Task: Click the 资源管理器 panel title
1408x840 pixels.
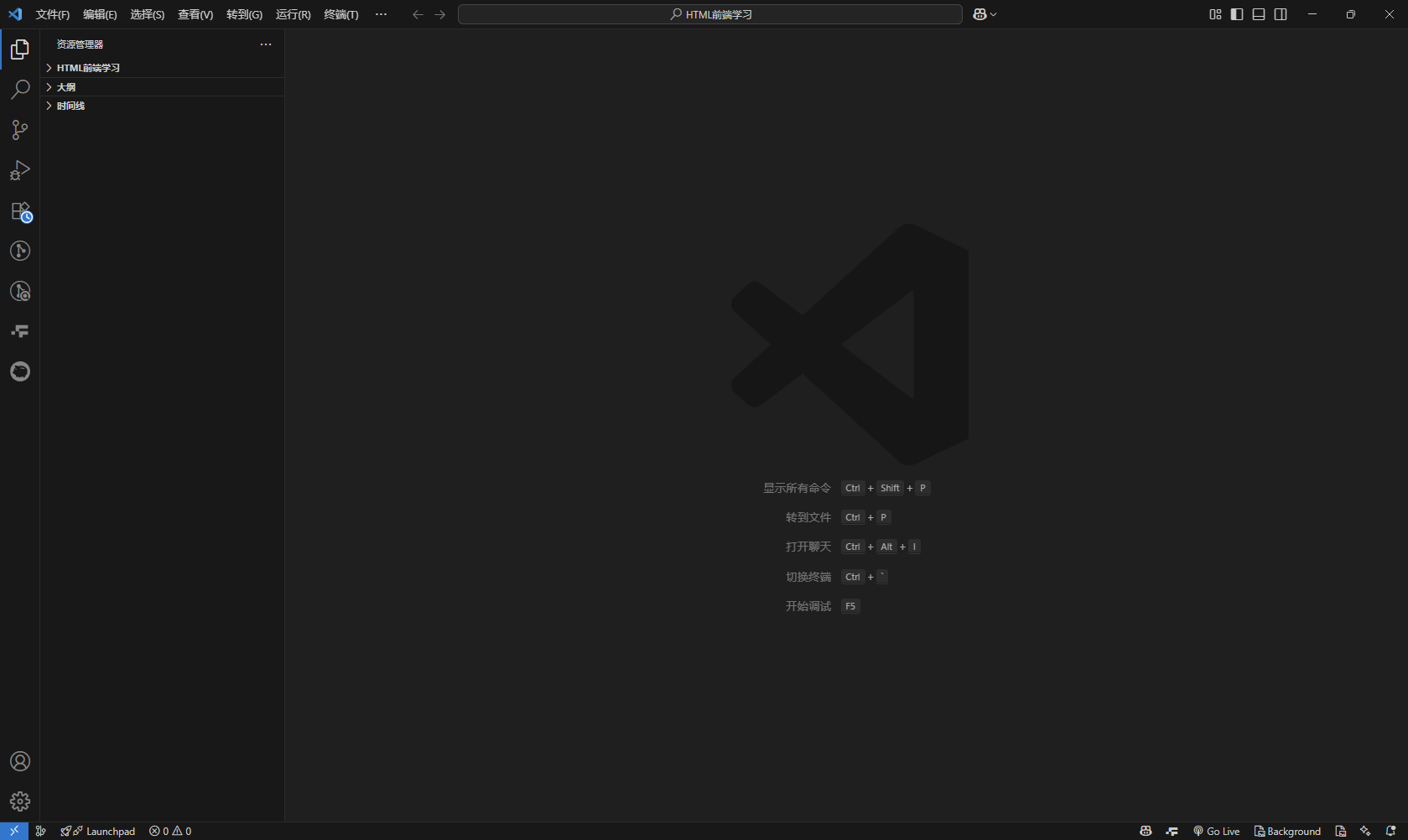Action: tap(80, 44)
